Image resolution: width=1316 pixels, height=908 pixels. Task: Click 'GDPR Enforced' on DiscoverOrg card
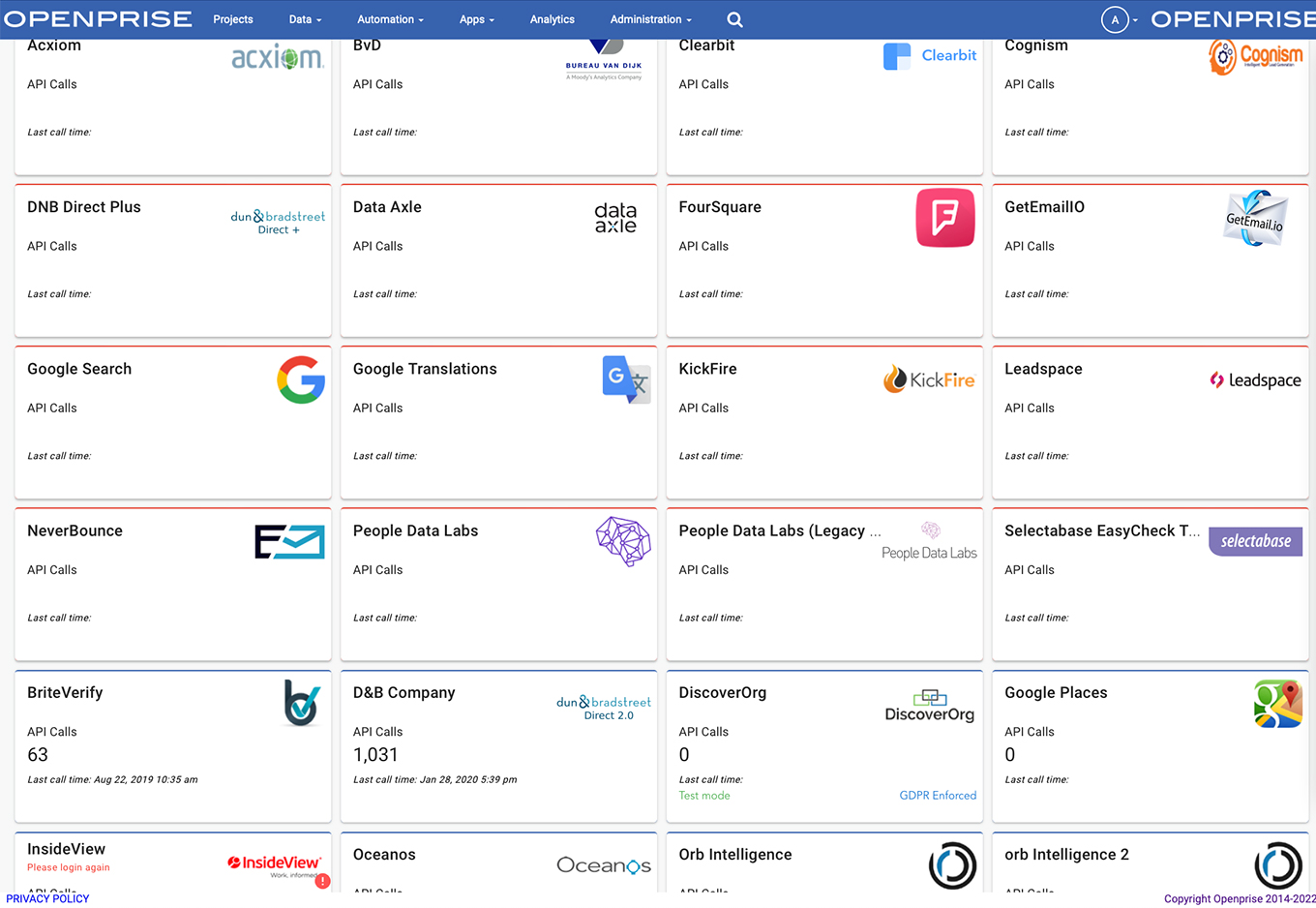click(938, 796)
